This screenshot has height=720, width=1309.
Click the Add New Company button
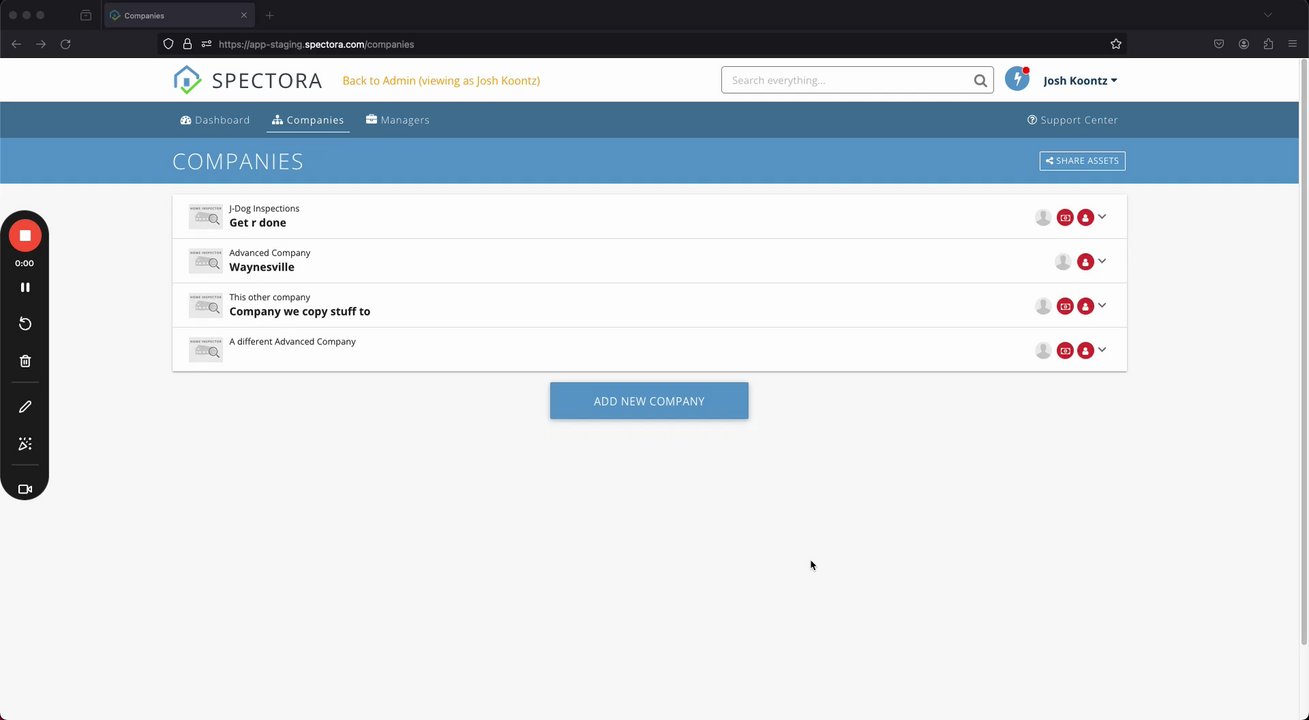[649, 401]
